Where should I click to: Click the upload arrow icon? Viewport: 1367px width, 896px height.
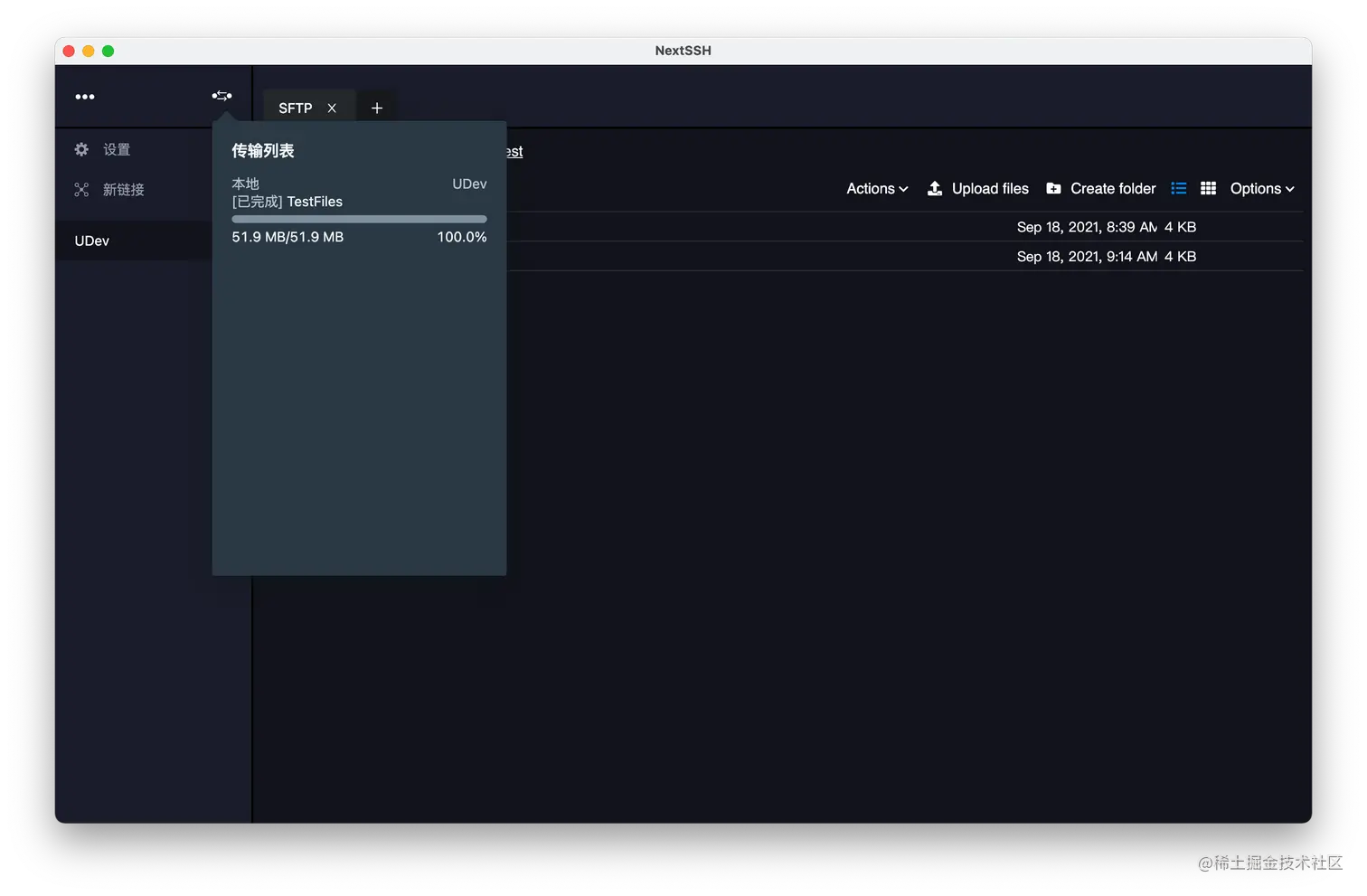pyautogui.click(x=935, y=188)
